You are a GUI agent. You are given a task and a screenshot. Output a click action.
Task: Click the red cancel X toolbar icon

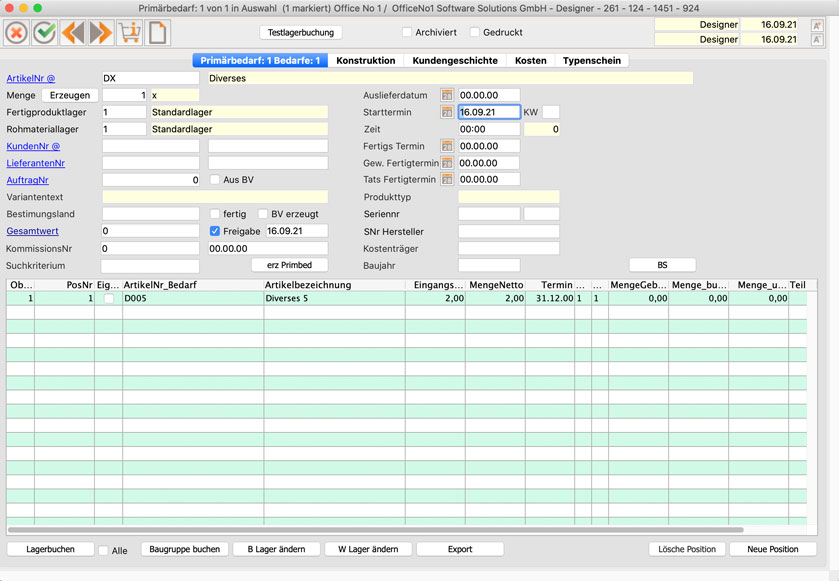17,33
